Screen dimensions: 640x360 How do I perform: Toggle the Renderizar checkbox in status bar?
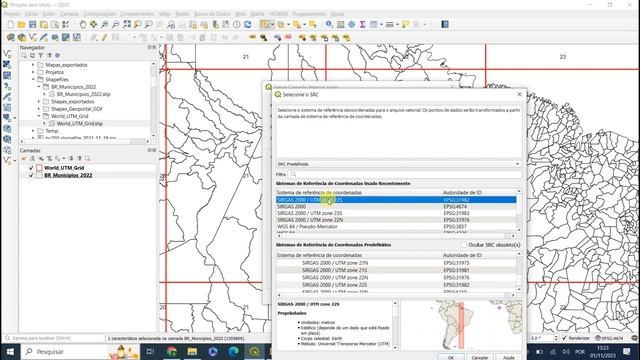click(x=564, y=338)
